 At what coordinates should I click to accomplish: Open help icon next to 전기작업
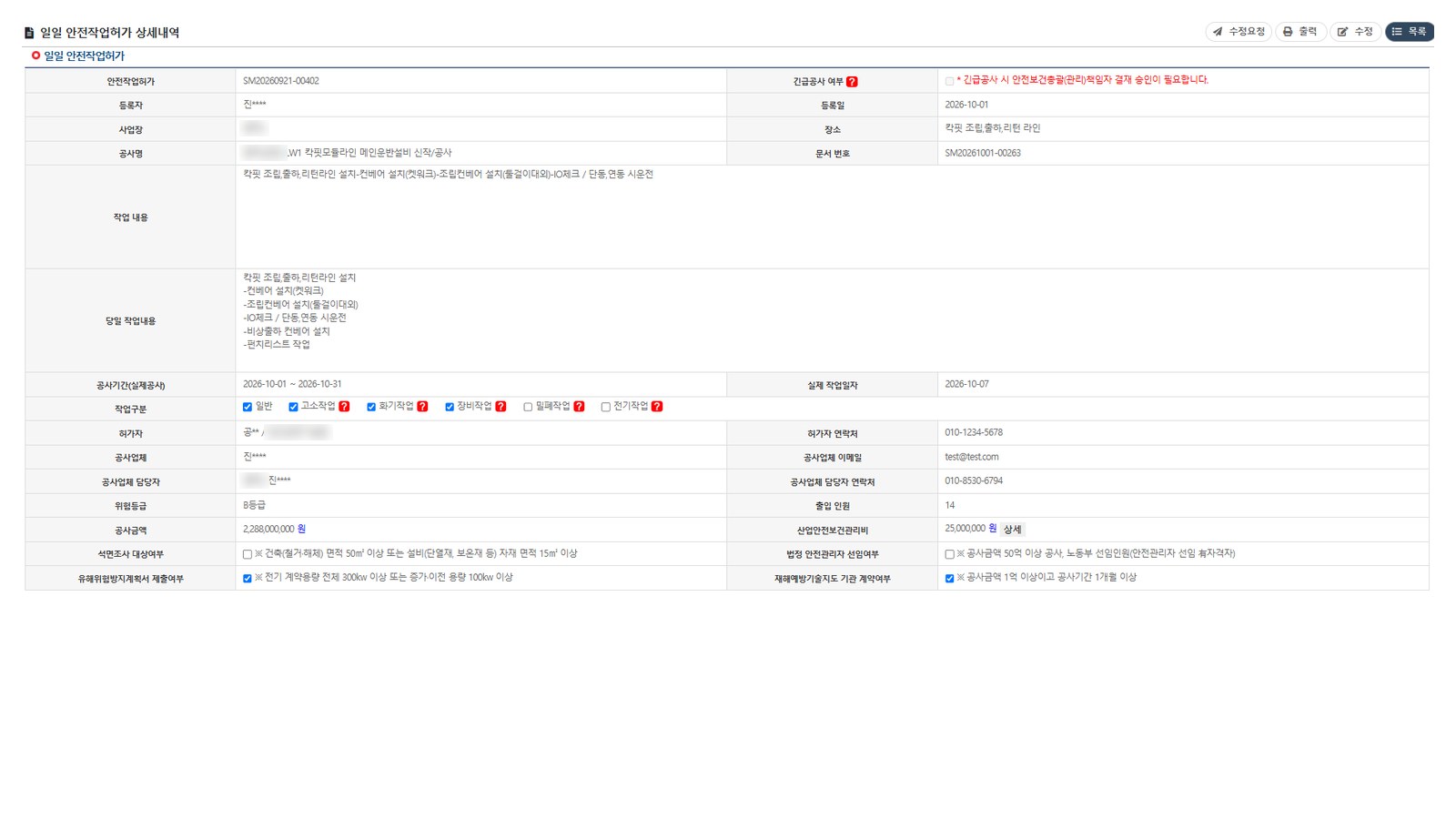[x=657, y=407]
